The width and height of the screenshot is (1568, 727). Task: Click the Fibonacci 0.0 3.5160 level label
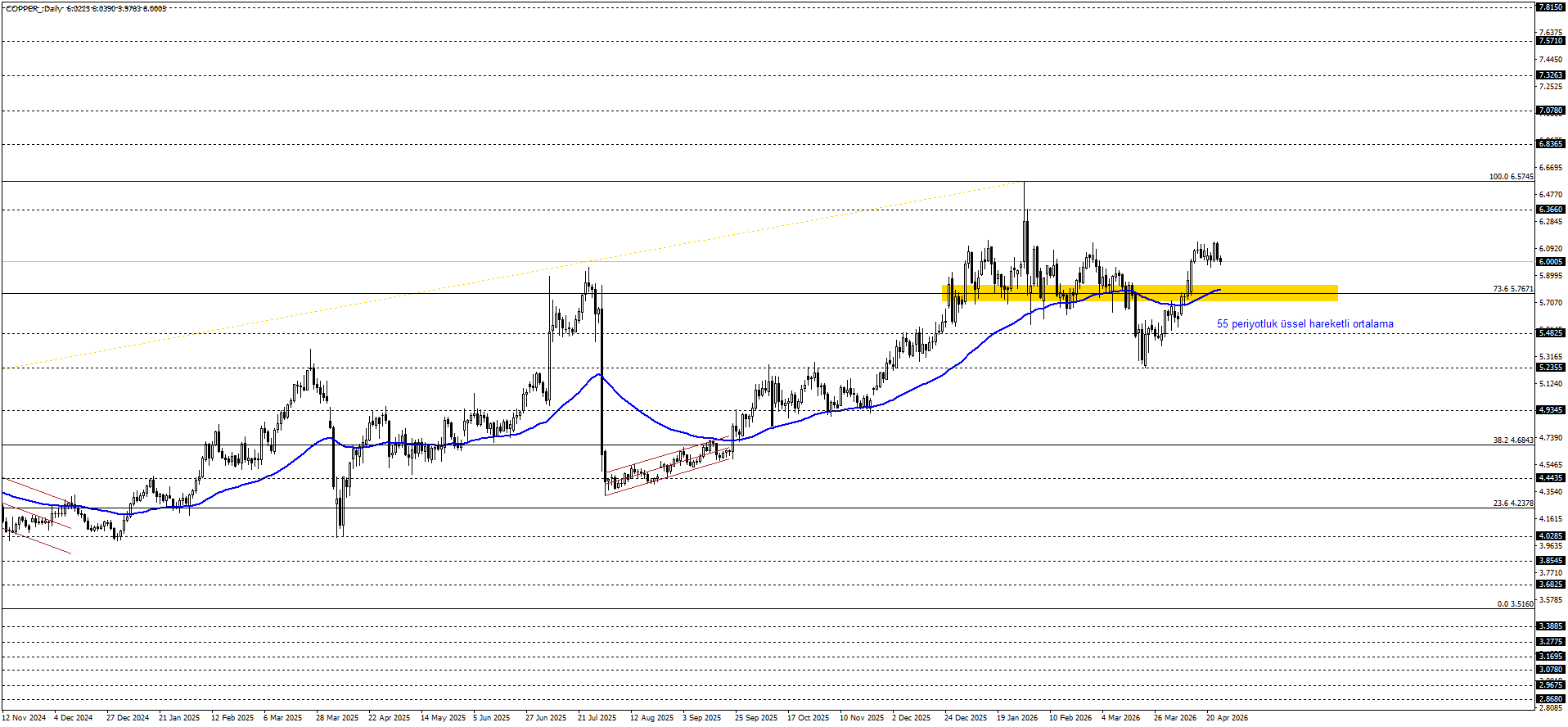click(1515, 604)
